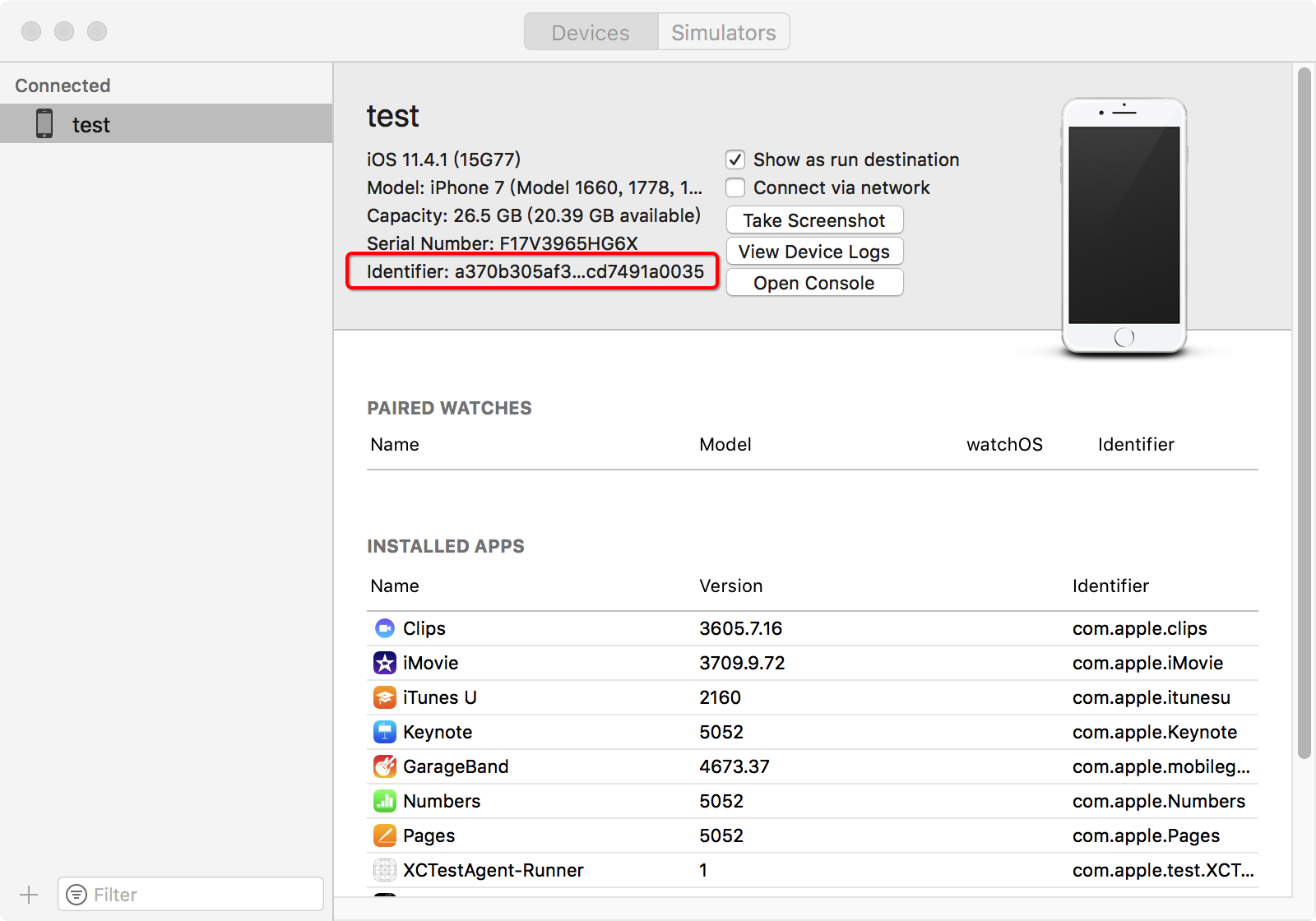Click the Keynote app icon
The height and width of the screenshot is (921, 1316).
[x=384, y=732]
